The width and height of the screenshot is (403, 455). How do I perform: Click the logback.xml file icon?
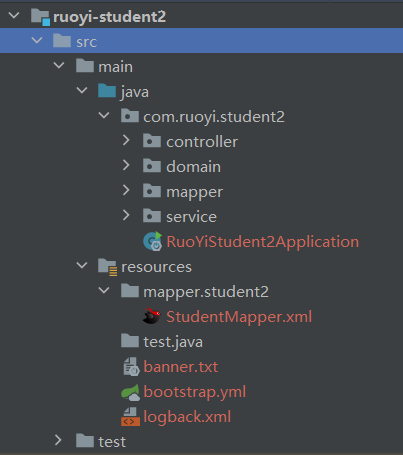(130, 417)
